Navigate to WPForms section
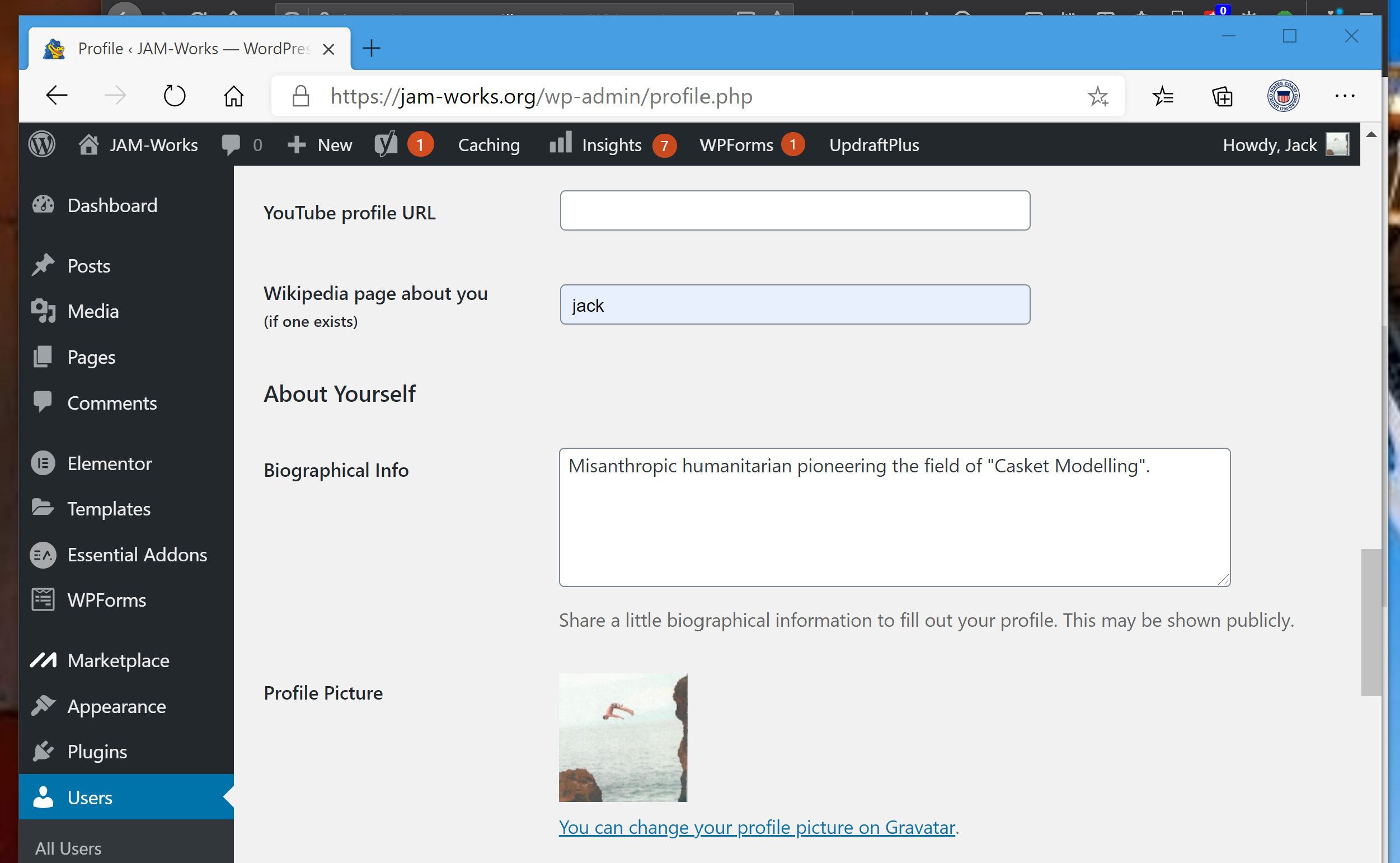Image resolution: width=1400 pixels, height=863 pixels. coord(105,600)
